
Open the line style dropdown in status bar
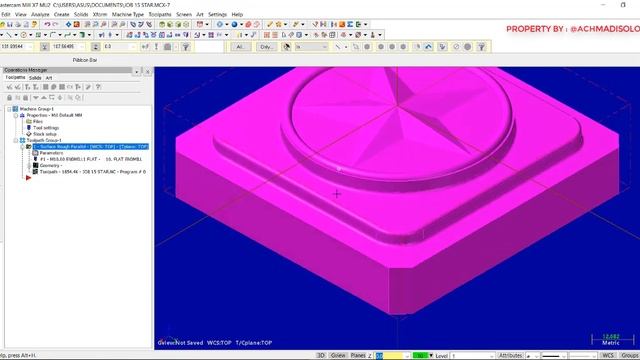pos(564,356)
